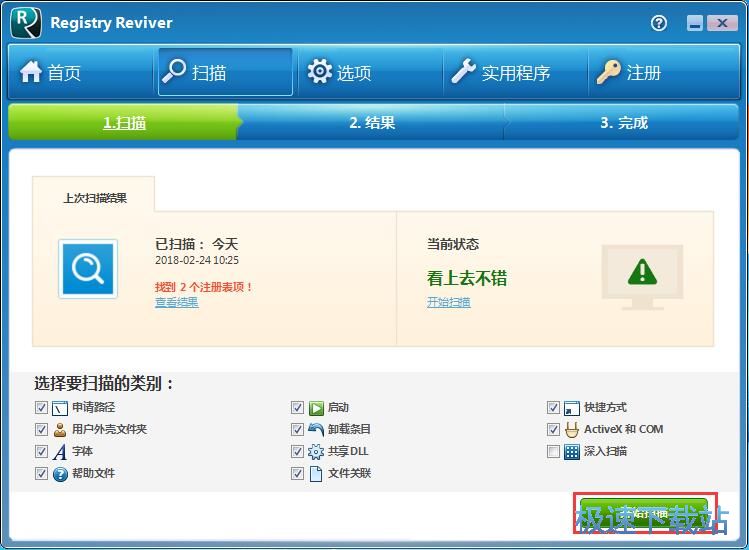
Task: Click the 申请路径 category icon
Action: [x=60, y=408]
